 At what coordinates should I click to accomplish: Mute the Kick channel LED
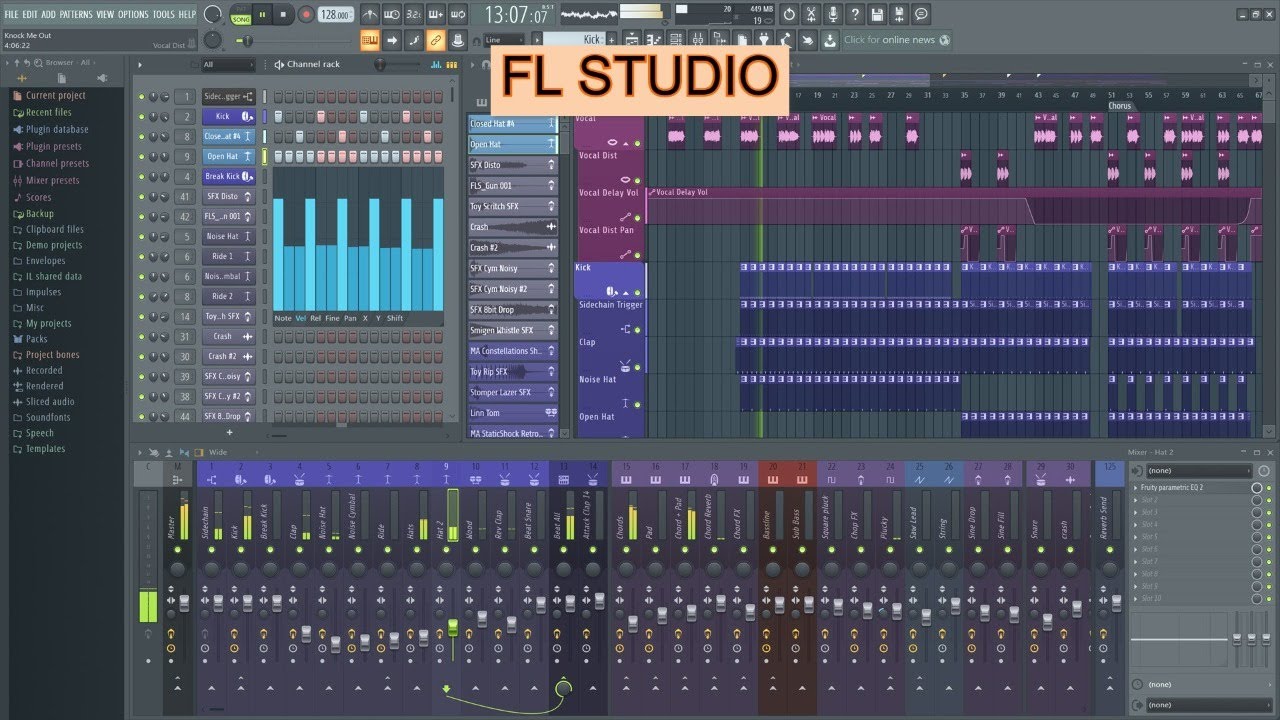[142, 117]
